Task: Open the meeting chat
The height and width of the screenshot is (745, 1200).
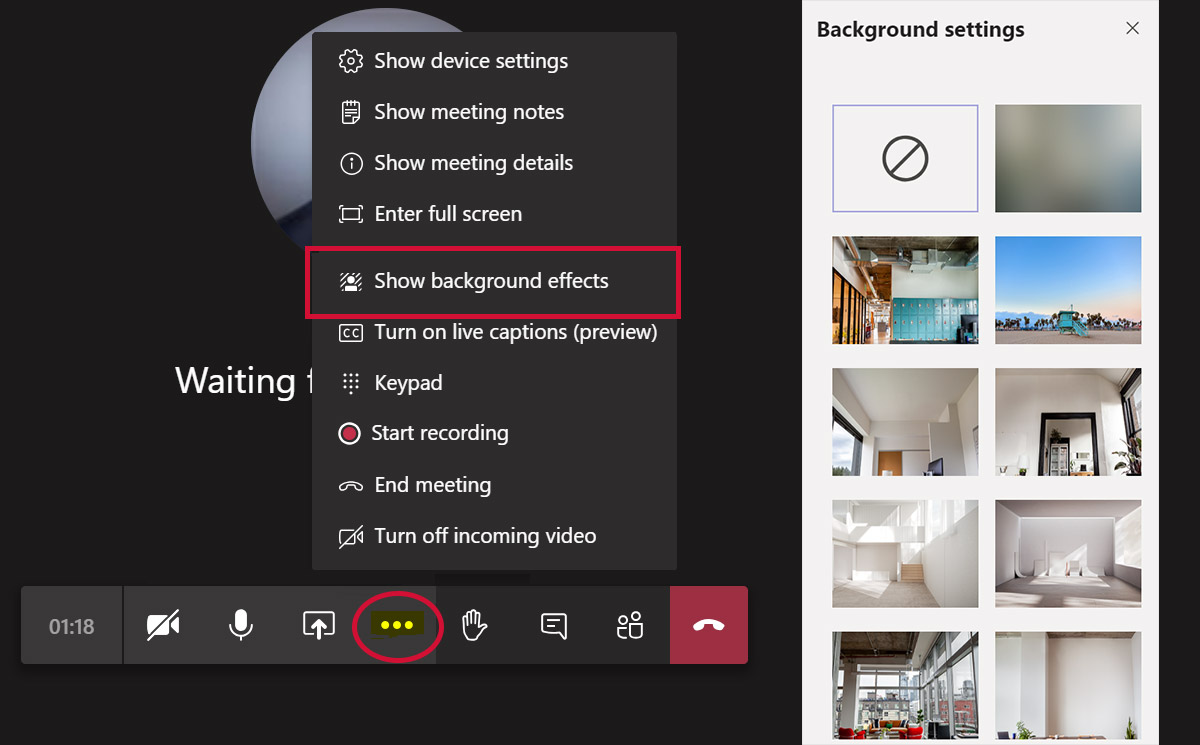Action: click(551, 625)
